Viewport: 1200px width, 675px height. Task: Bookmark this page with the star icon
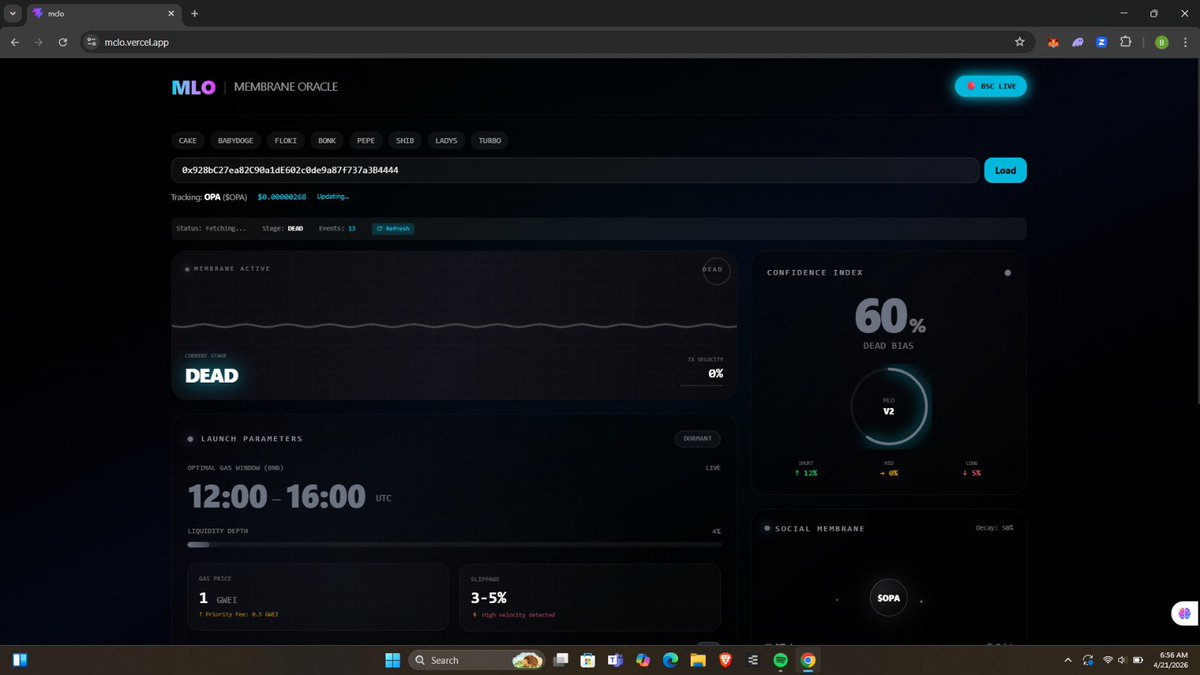pyautogui.click(x=1019, y=42)
